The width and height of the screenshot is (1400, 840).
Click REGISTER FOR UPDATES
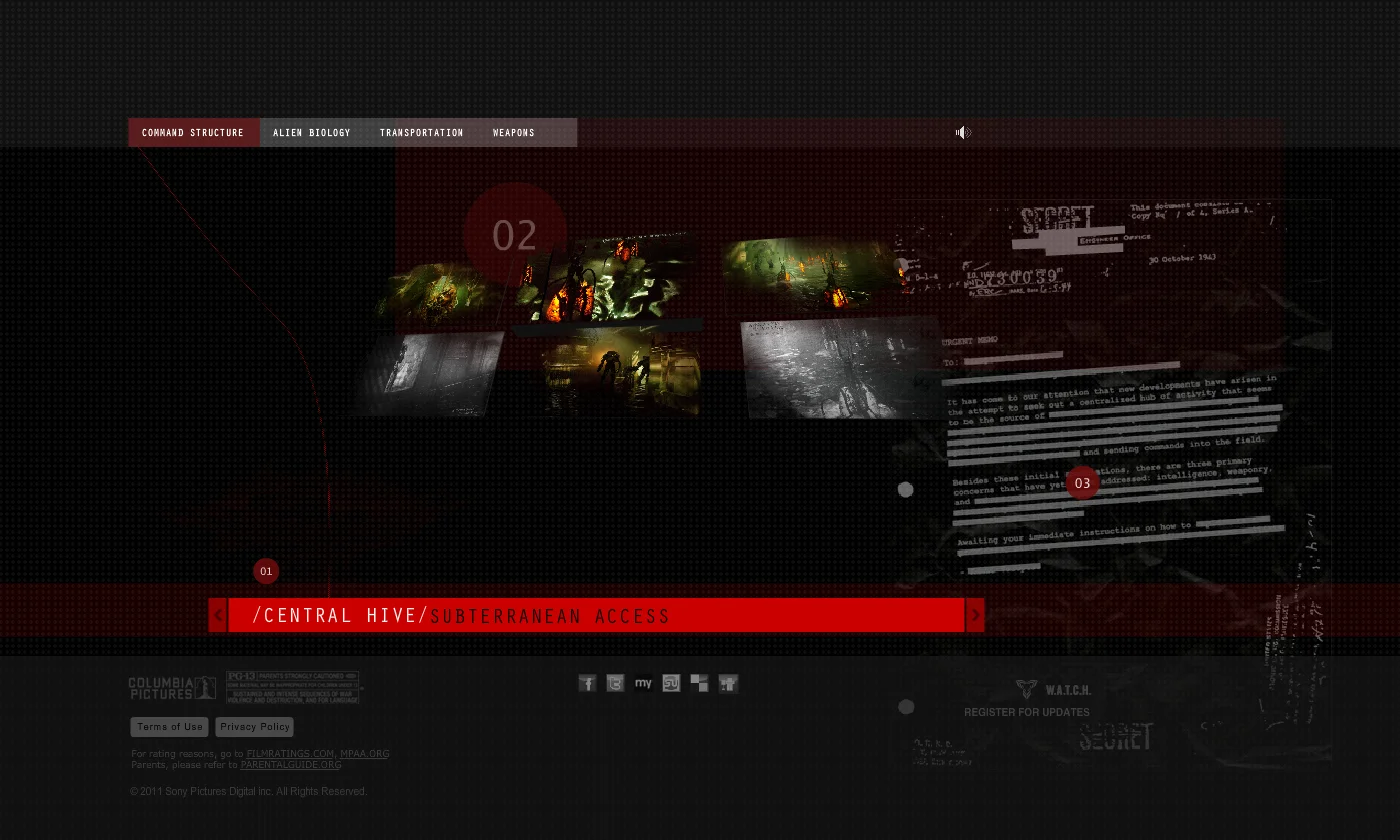point(1026,712)
